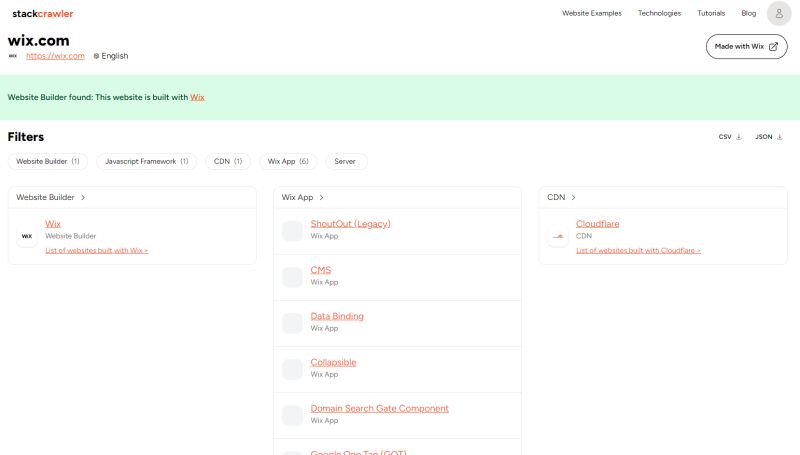The width and height of the screenshot is (800, 455).
Task: Download the results as JSON
Action: pyautogui.click(x=768, y=137)
